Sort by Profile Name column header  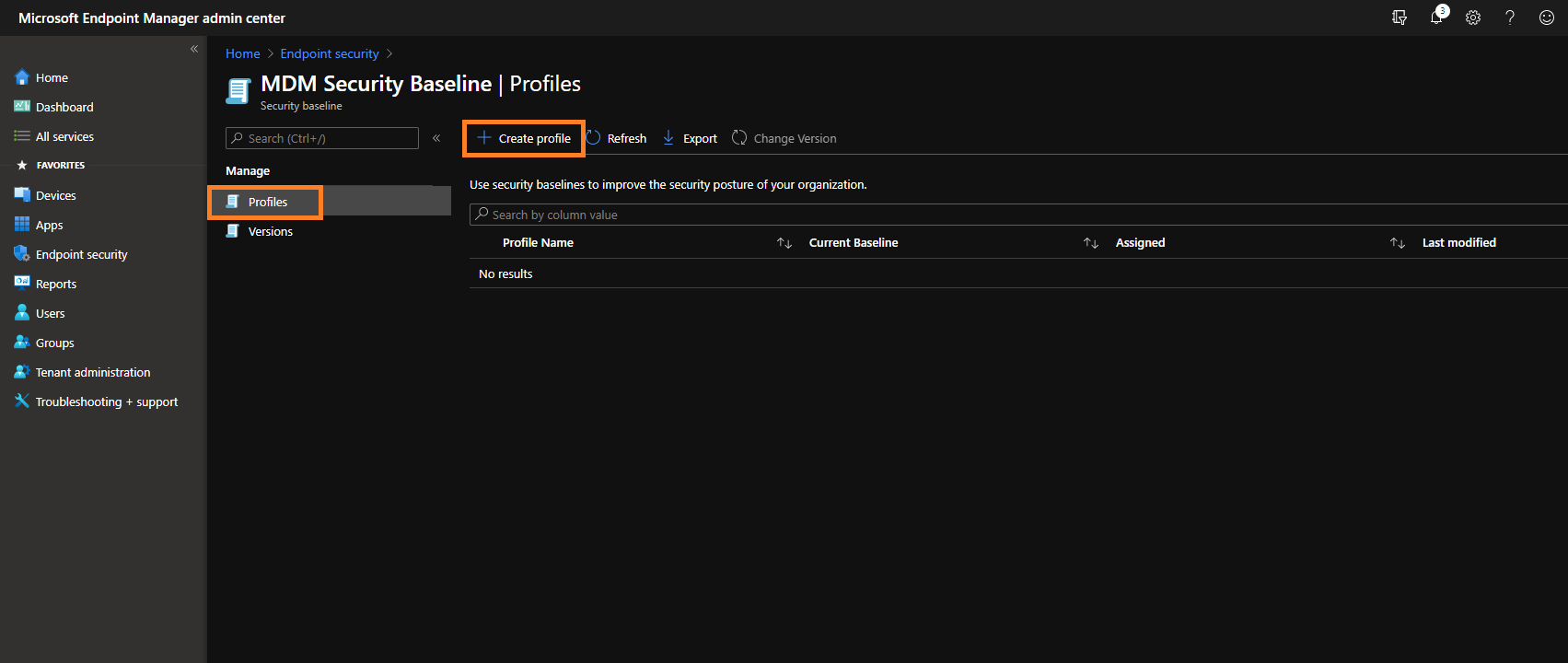(538, 242)
